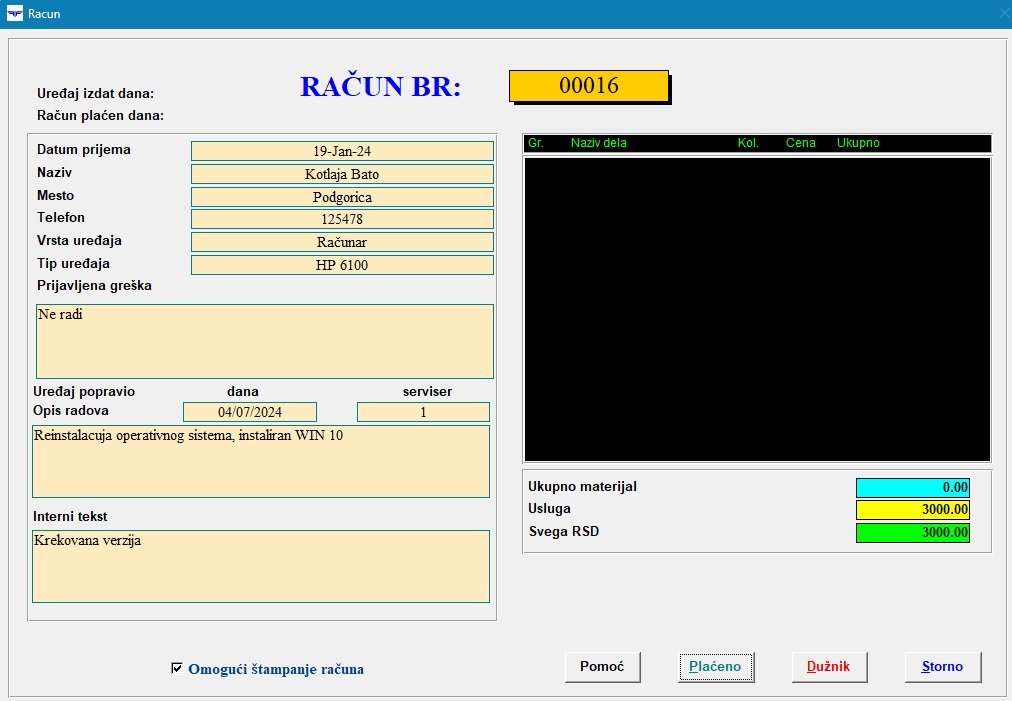Select the Datum prijema field
This screenshot has height=701, width=1012.
point(342,151)
